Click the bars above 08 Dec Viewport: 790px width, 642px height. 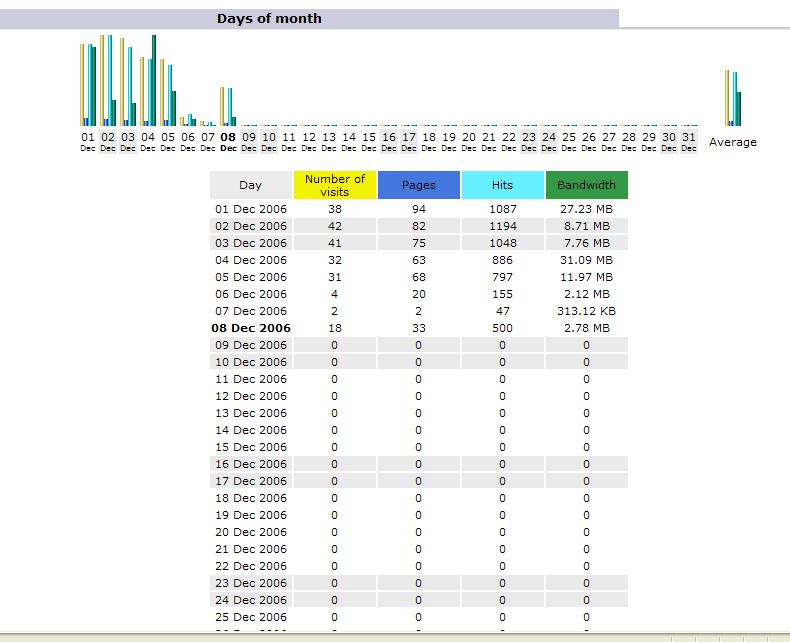(228, 106)
